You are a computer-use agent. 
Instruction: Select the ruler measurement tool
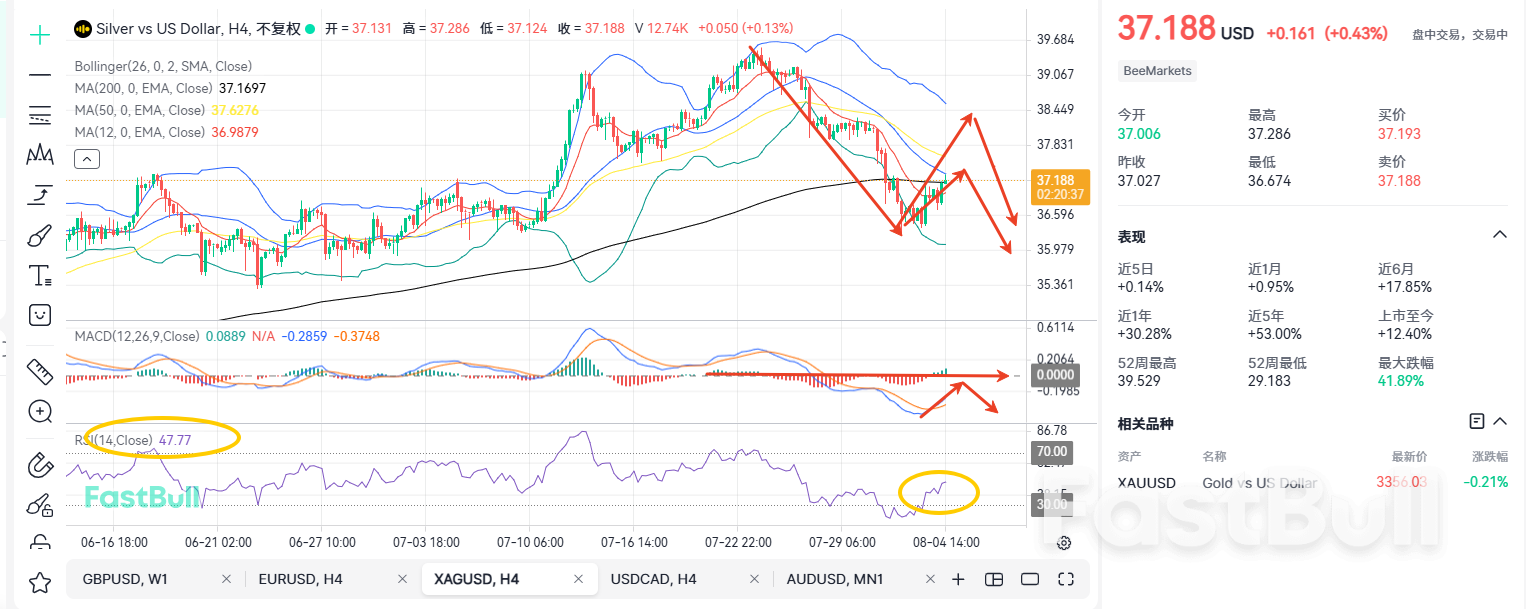[39, 372]
